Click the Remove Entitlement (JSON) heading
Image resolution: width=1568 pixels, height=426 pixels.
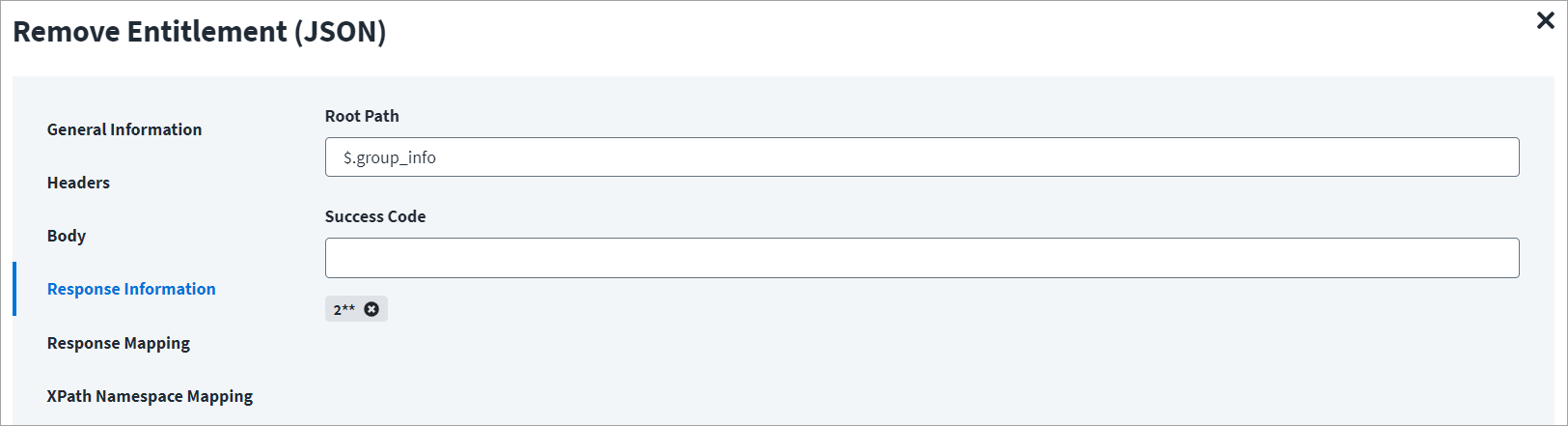[x=200, y=32]
